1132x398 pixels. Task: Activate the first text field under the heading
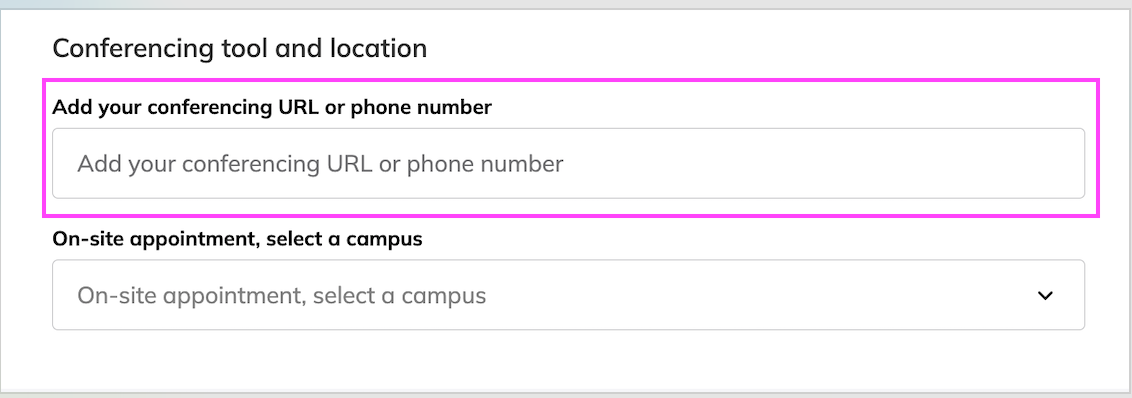(x=568, y=163)
